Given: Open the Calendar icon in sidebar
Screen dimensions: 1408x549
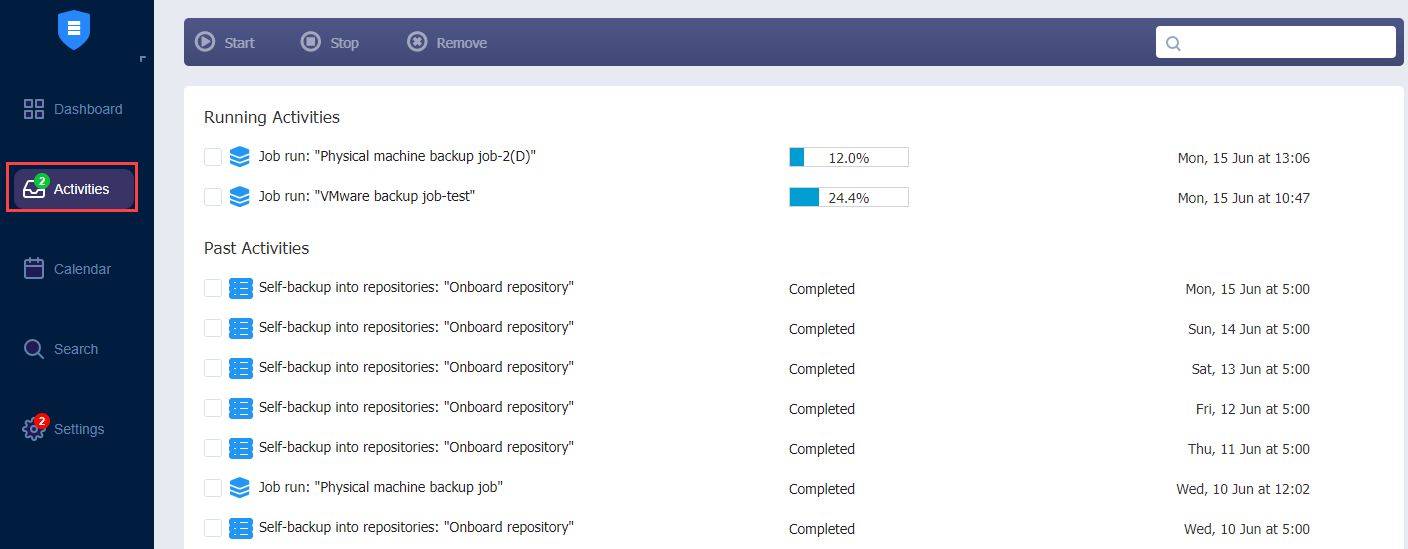Looking at the screenshot, I should point(34,269).
